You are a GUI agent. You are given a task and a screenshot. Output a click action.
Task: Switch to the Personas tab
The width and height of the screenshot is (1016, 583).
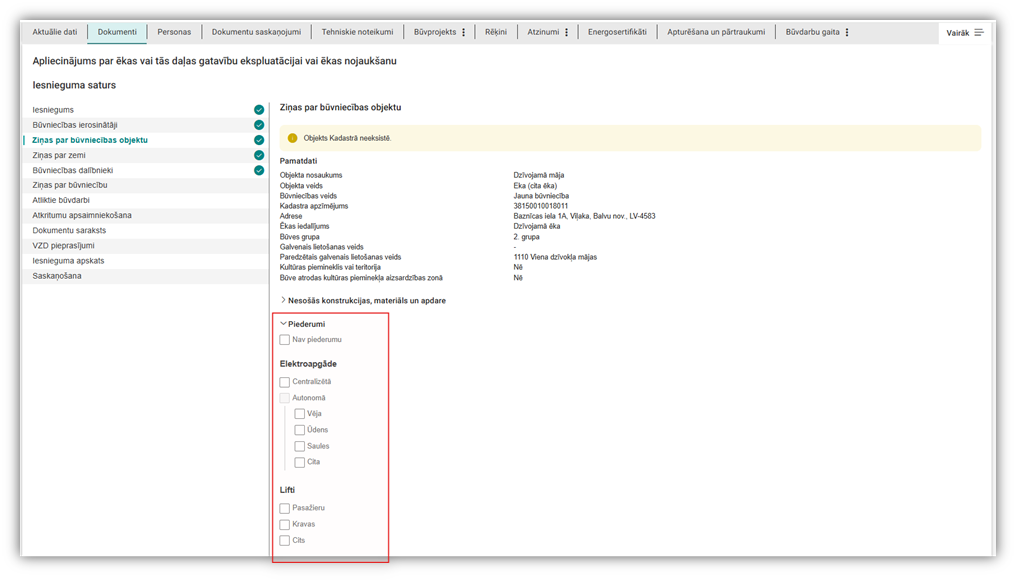click(174, 32)
